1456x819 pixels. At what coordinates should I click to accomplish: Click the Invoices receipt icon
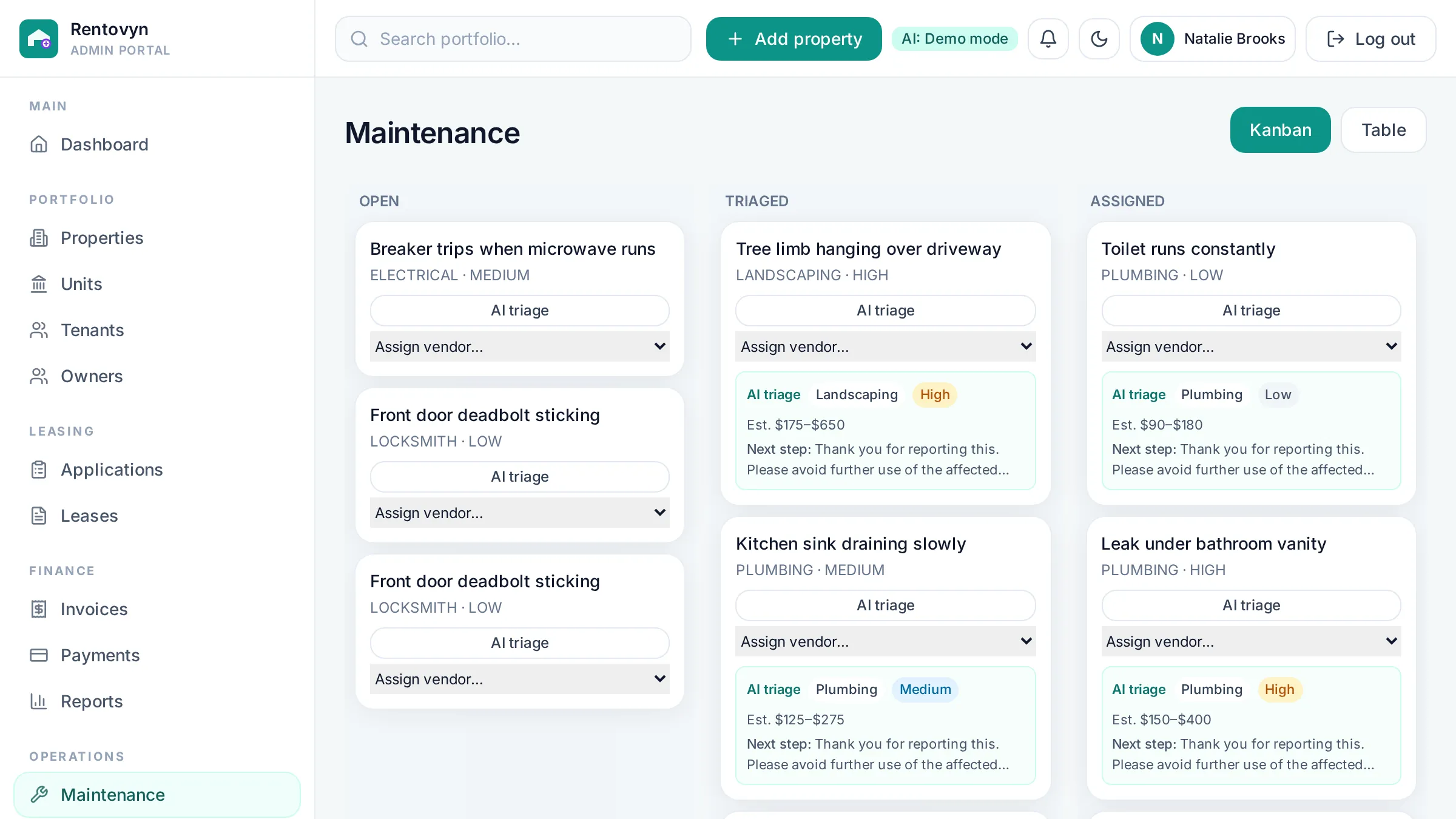39,609
